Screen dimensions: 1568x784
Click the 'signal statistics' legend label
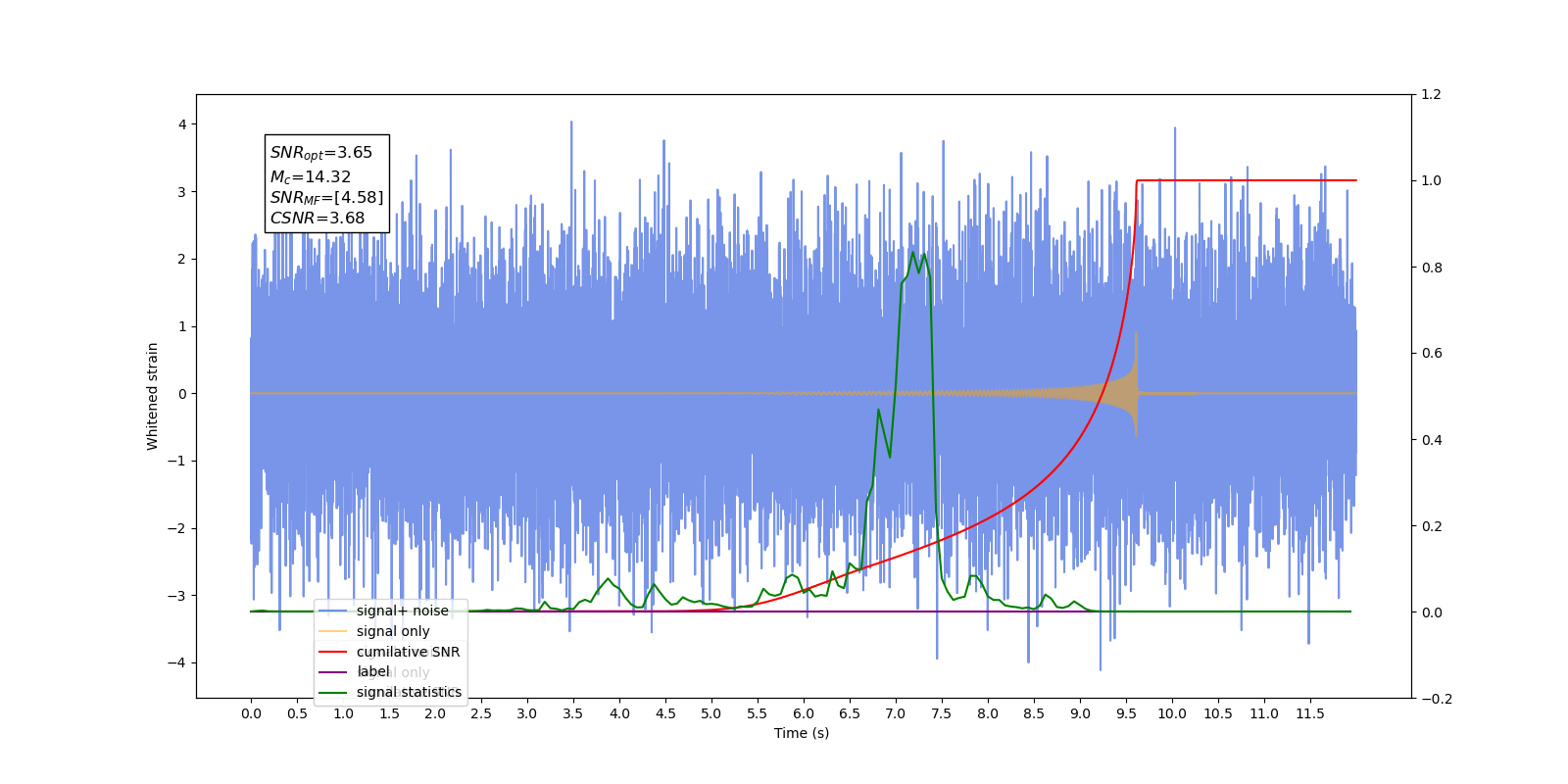[409, 692]
